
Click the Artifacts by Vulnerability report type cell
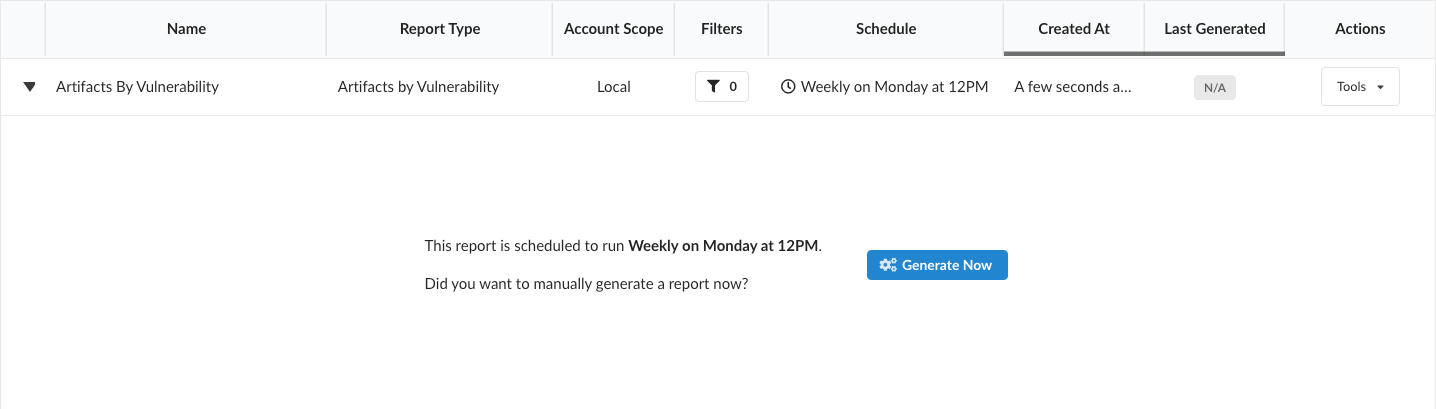pyautogui.click(x=418, y=87)
